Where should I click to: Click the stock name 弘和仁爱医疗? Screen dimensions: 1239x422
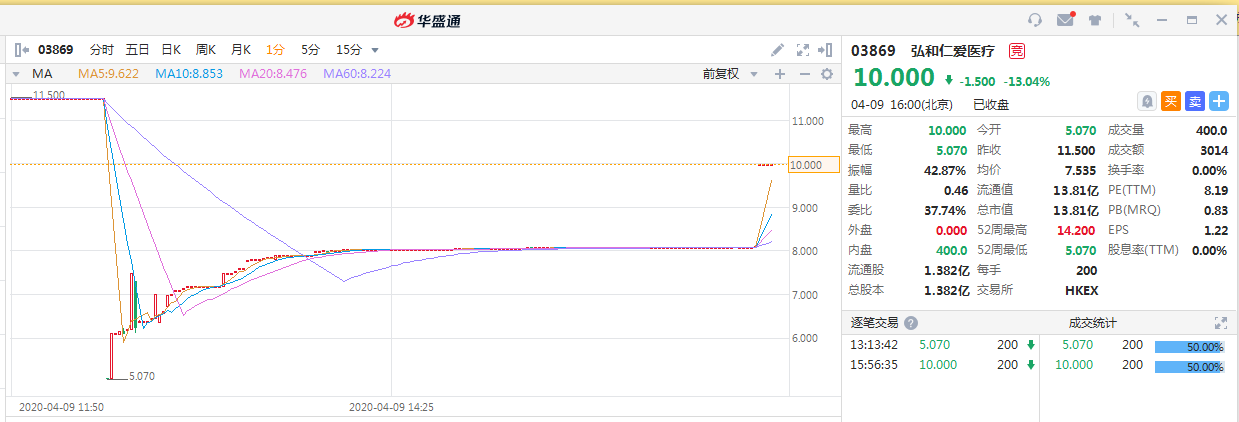(954, 50)
